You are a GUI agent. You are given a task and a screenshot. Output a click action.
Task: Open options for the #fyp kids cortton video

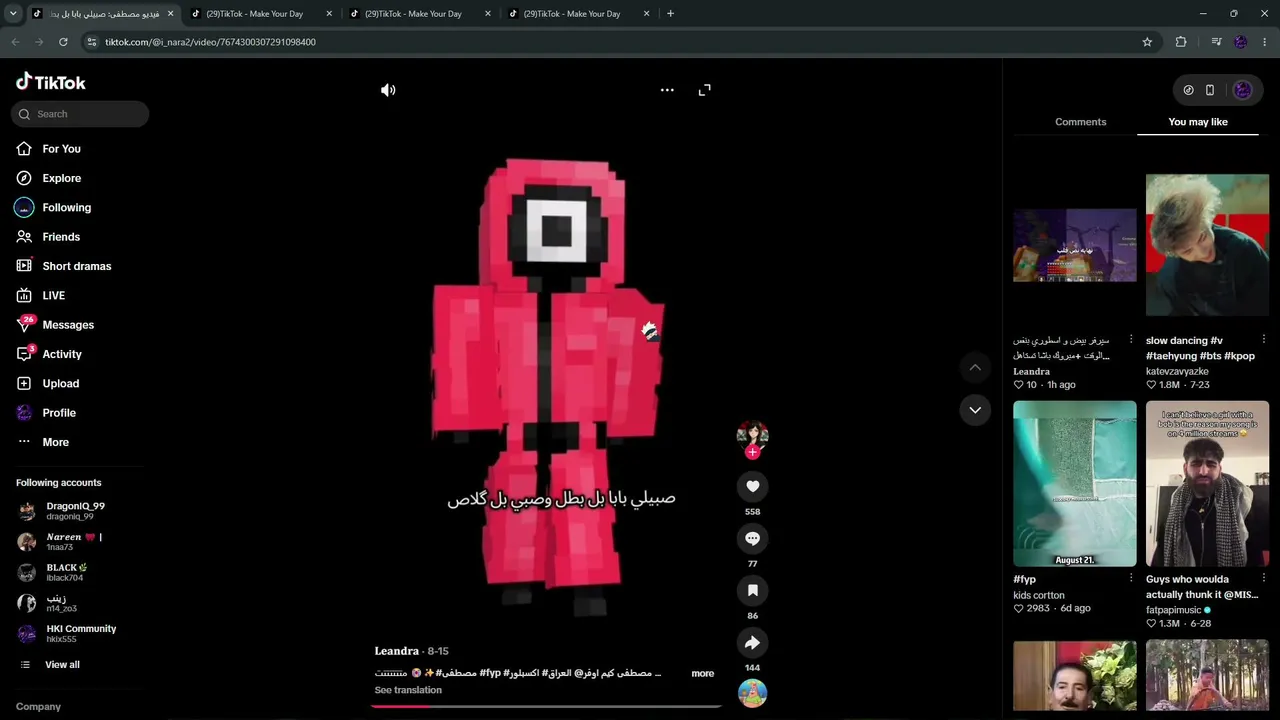click(x=1131, y=579)
